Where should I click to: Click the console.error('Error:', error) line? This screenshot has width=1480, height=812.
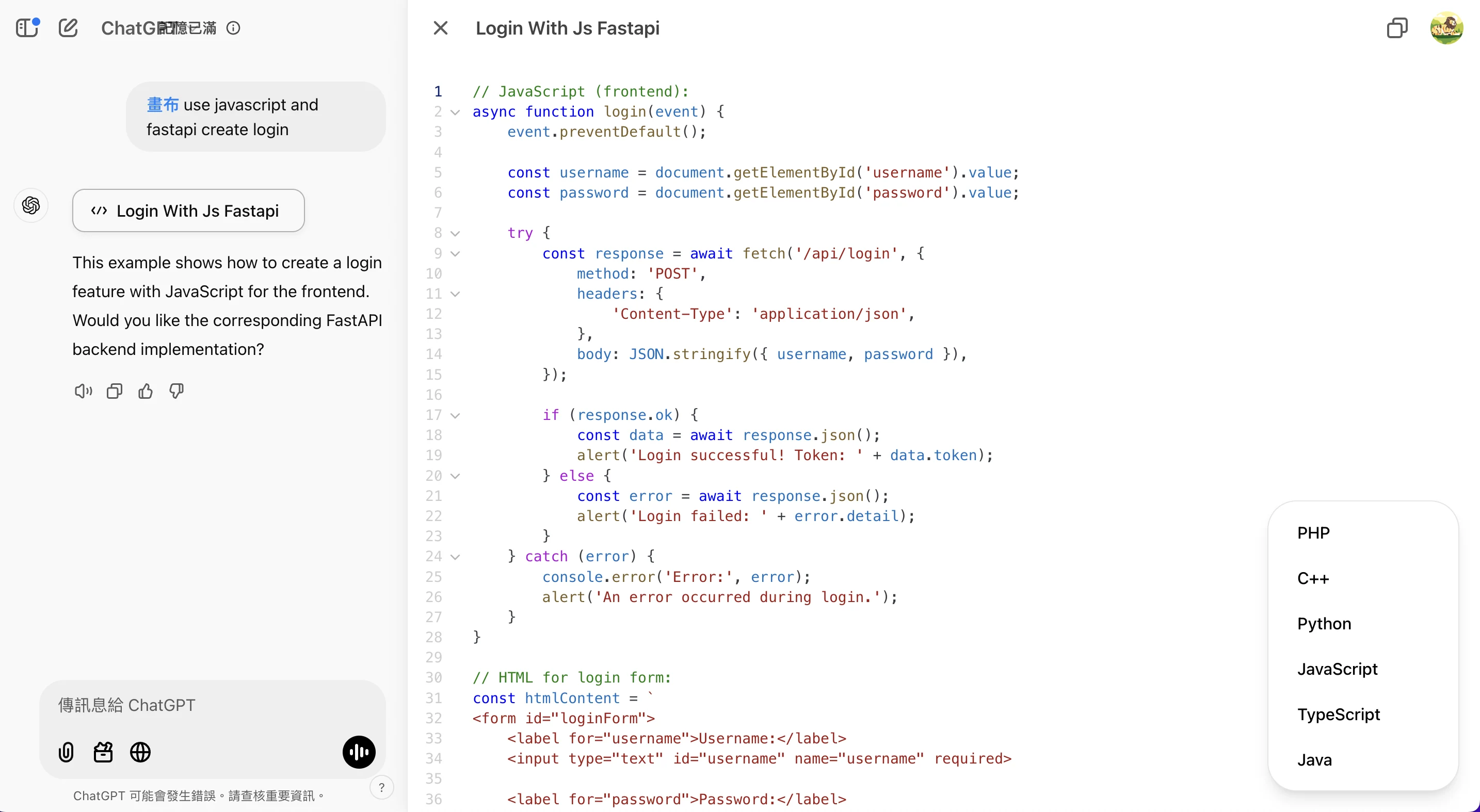676,577
